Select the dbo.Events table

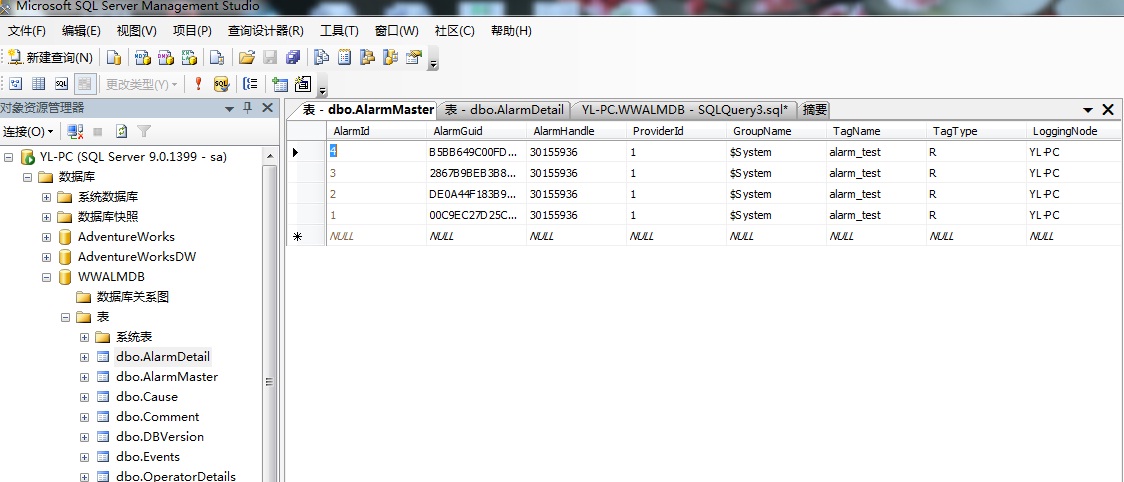coord(148,457)
